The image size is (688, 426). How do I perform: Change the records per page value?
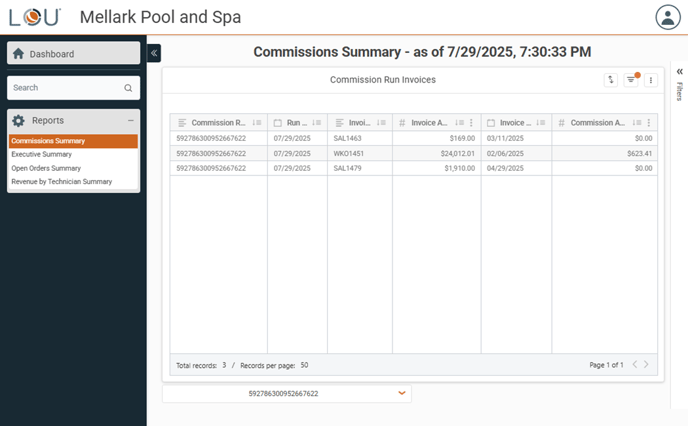[304, 365]
